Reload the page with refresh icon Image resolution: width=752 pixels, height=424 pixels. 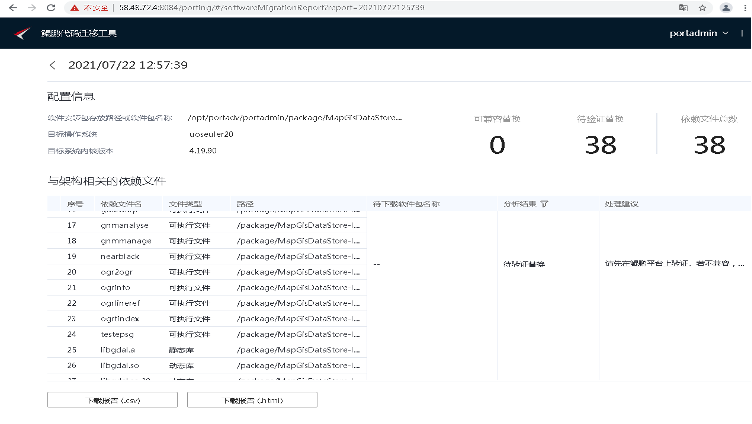(51, 8)
